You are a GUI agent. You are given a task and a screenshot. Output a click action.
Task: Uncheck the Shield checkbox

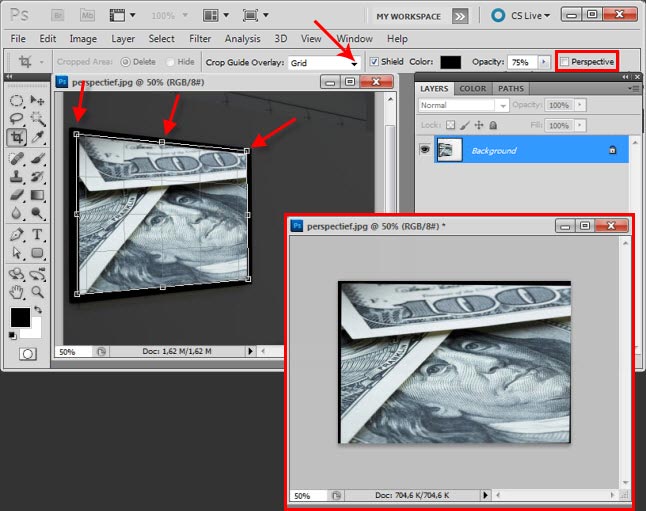point(374,62)
